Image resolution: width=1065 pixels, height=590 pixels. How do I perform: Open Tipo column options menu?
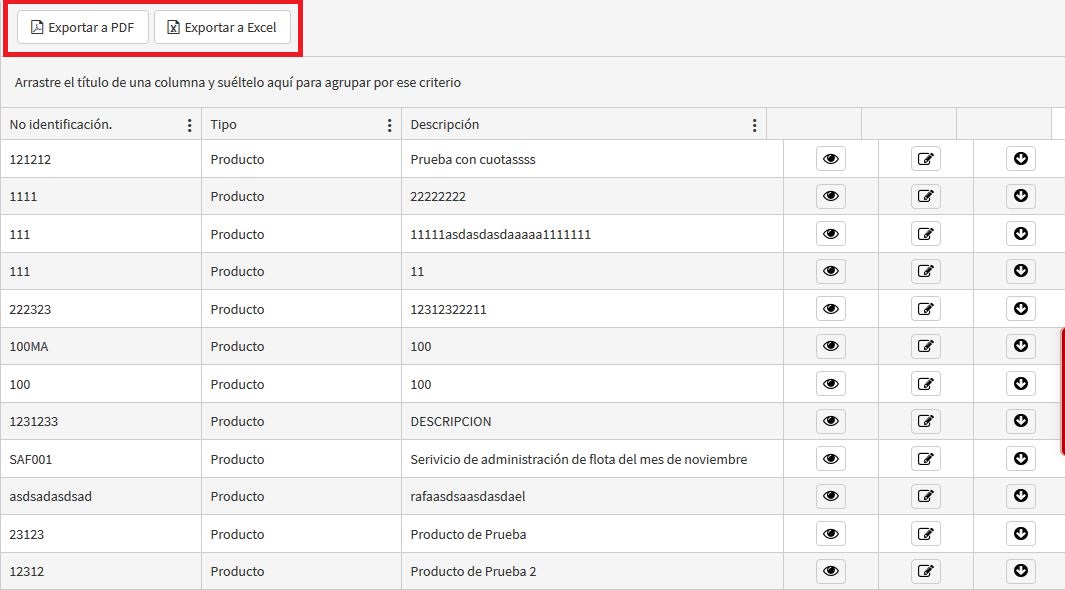390,126
